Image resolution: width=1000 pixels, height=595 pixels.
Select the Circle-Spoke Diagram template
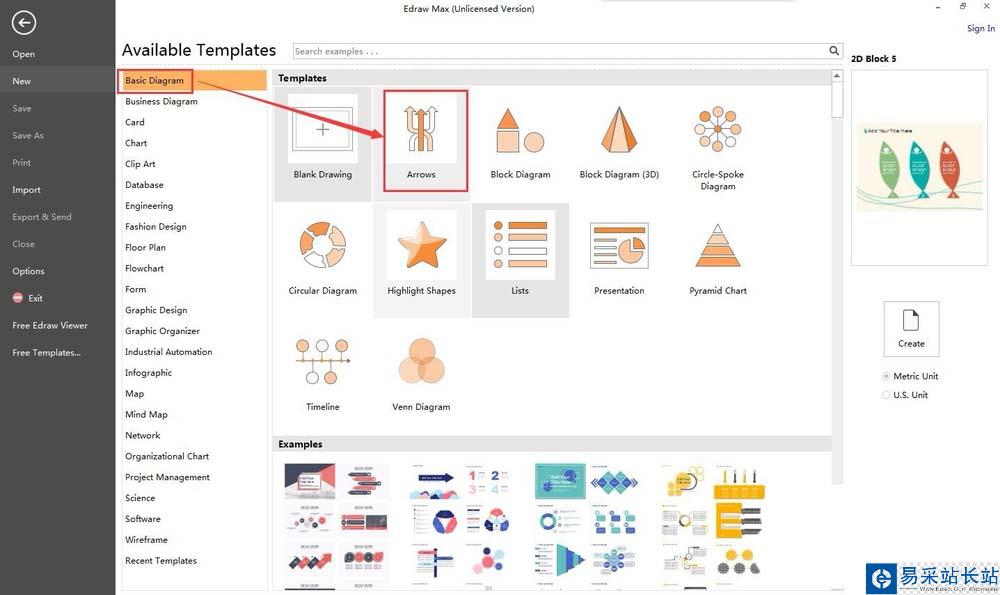click(x=718, y=143)
